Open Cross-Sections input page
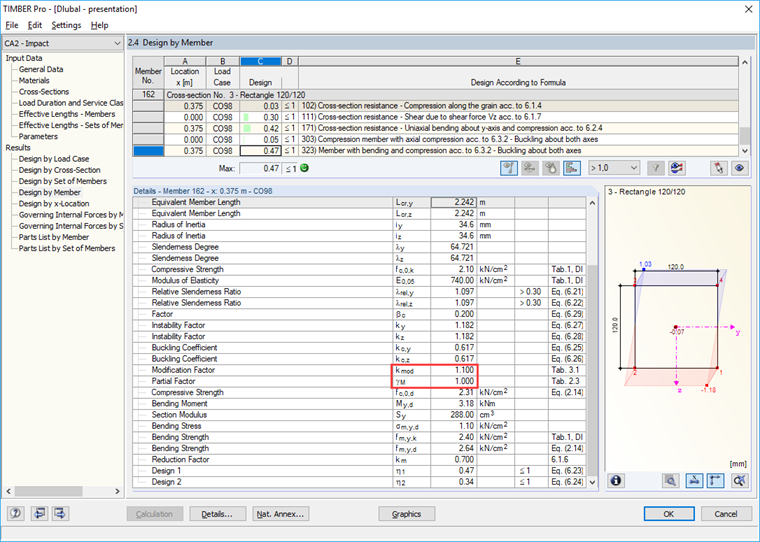Image resolution: width=760 pixels, height=542 pixels. (x=44, y=92)
